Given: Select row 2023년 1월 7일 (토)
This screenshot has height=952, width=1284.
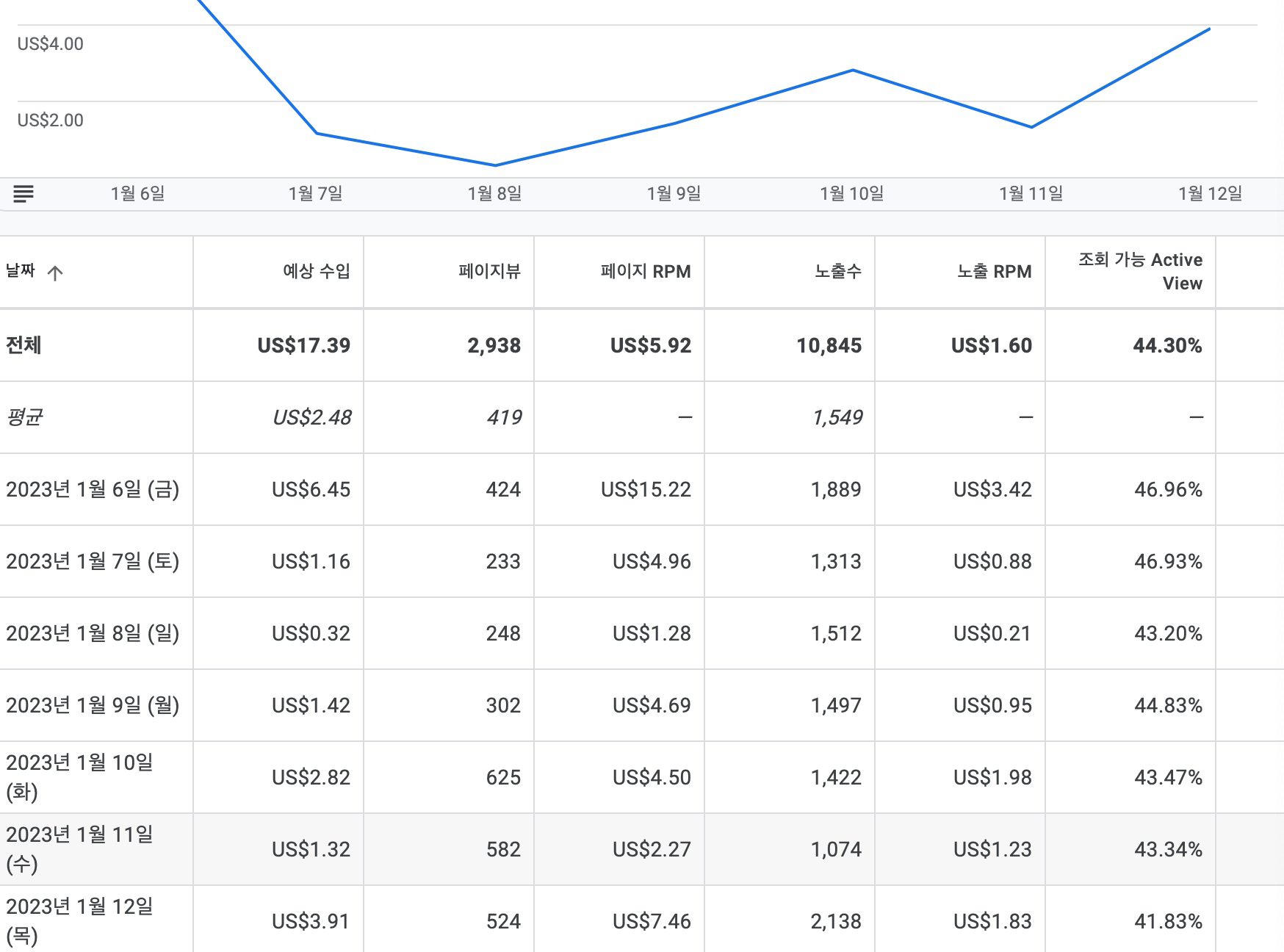Looking at the screenshot, I should pos(93,561).
